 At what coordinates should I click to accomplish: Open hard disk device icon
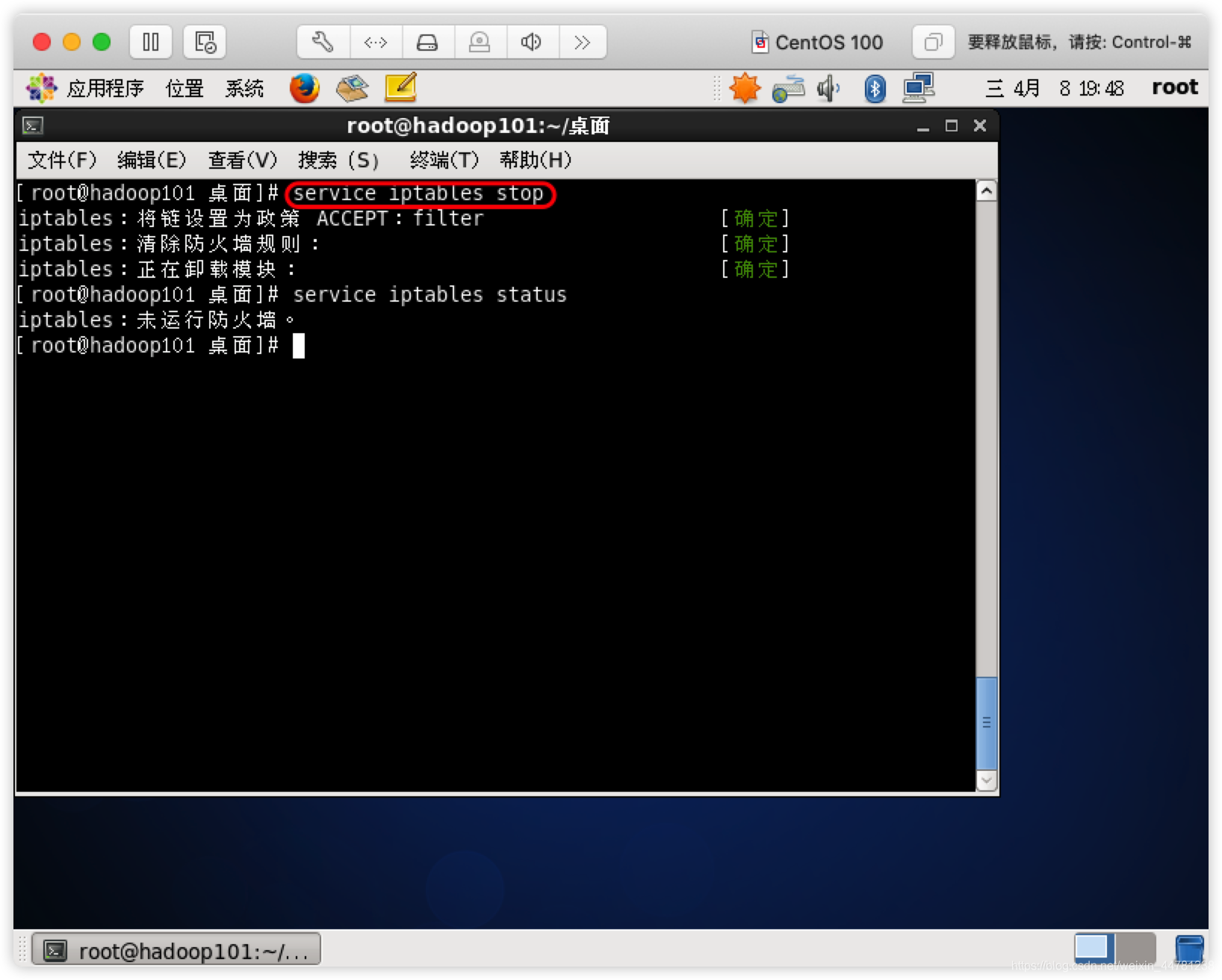[x=428, y=42]
